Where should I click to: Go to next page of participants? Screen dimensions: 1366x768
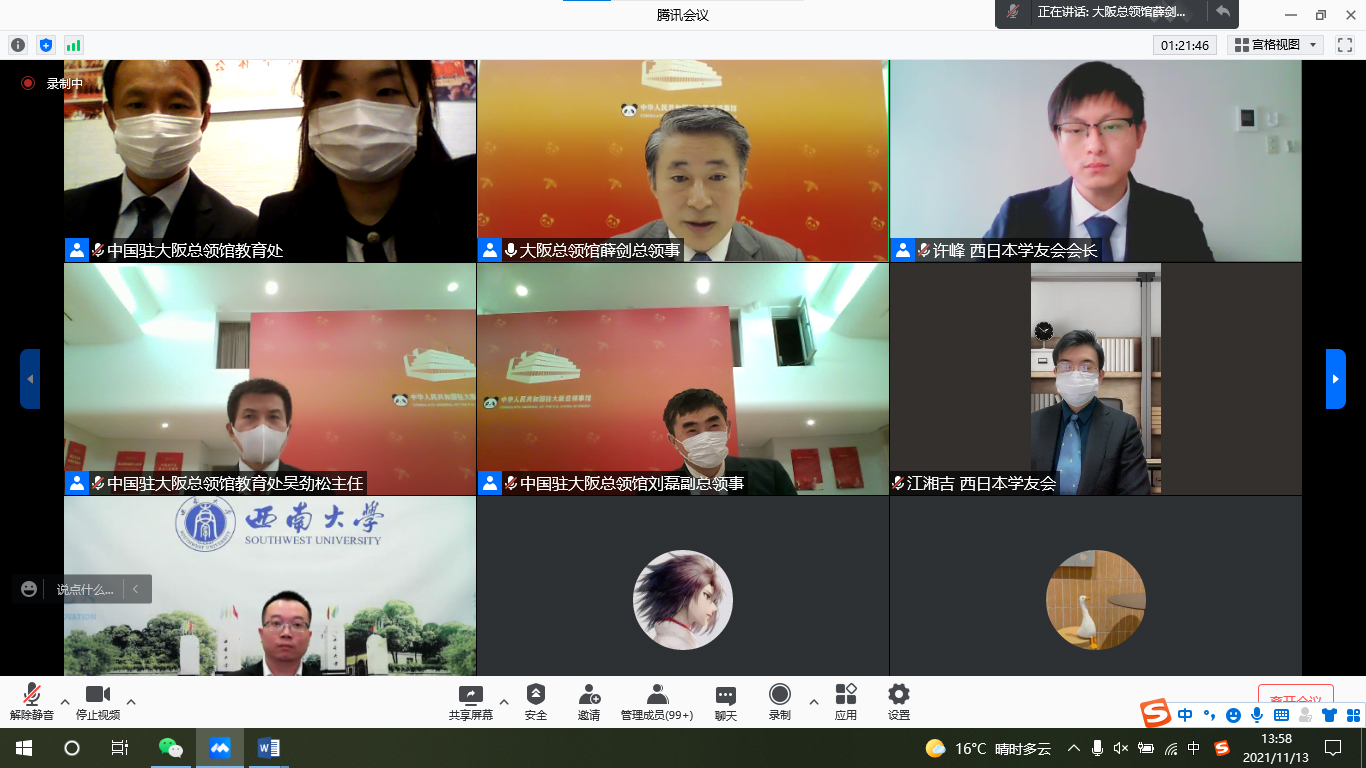pyautogui.click(x=1335, y=379)
